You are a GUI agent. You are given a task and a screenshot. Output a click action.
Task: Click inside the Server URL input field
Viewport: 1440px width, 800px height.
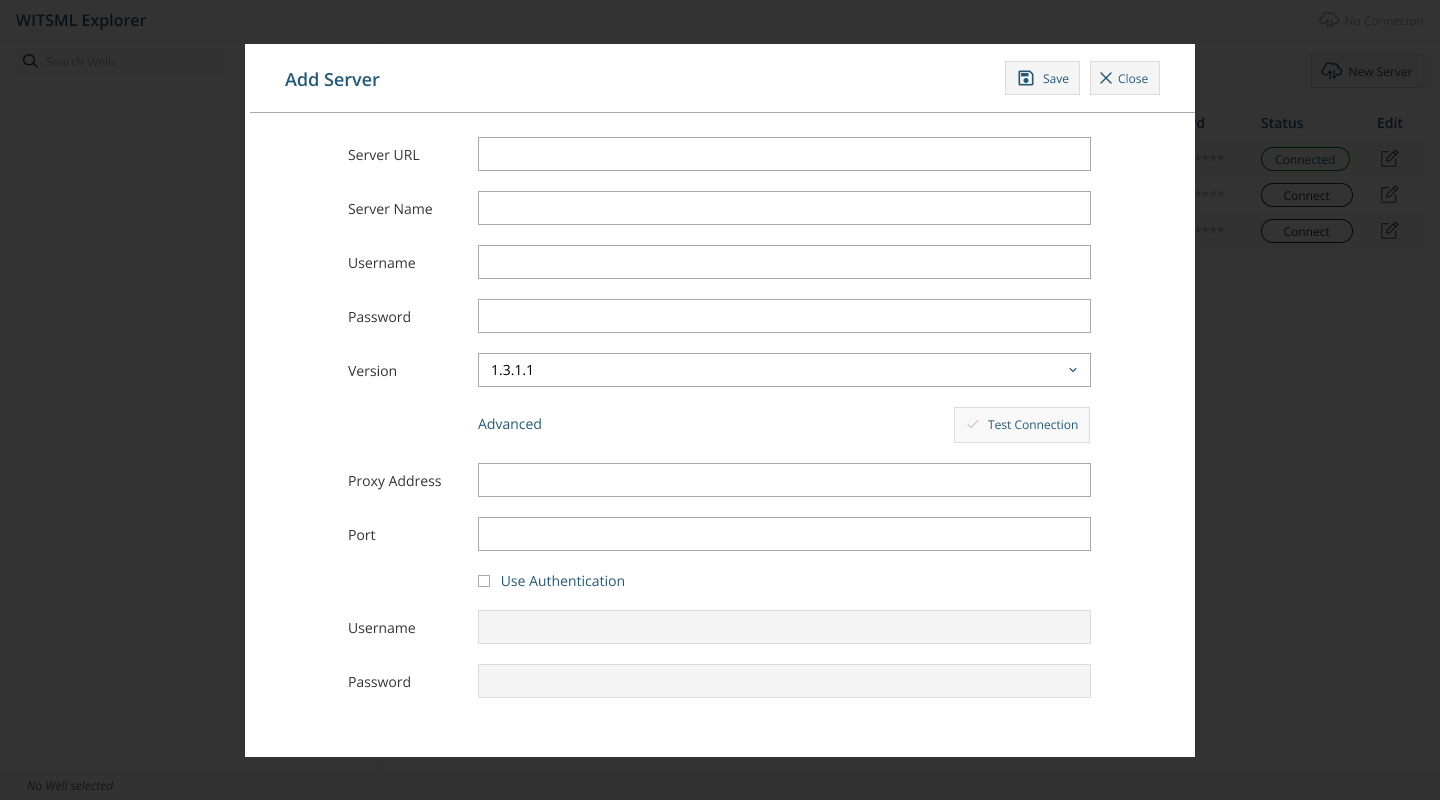(784, 154)
